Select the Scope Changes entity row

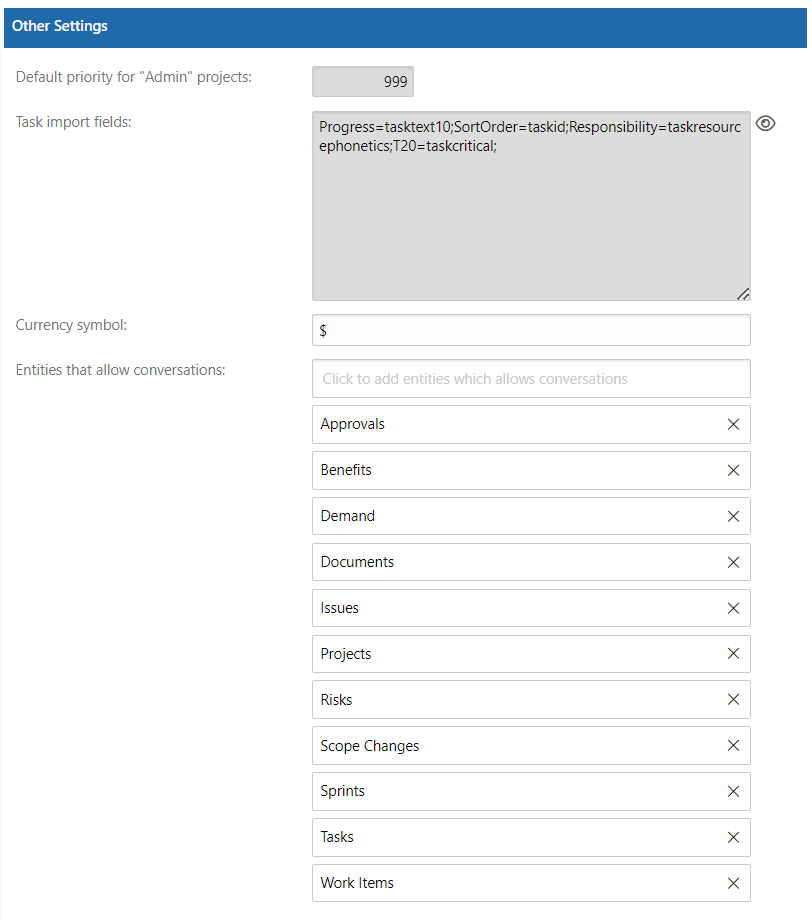[531, 745]
